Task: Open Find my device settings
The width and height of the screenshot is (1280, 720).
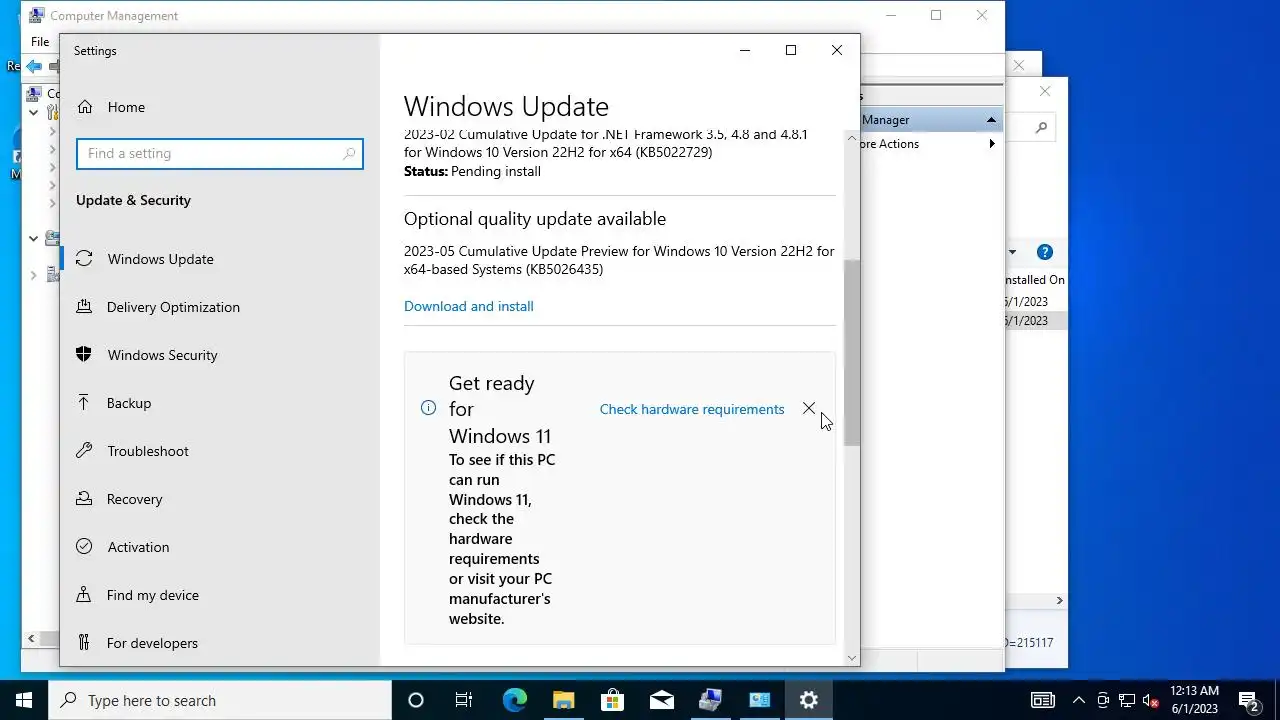Action: tap(152, 595)
